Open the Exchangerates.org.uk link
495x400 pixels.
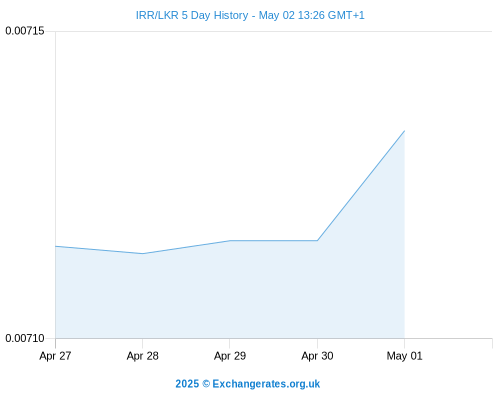coord(266,384)
